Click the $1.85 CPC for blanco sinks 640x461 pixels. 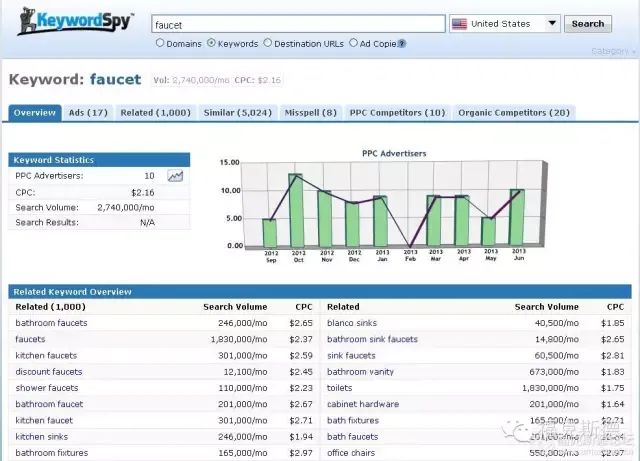[613, 323]
